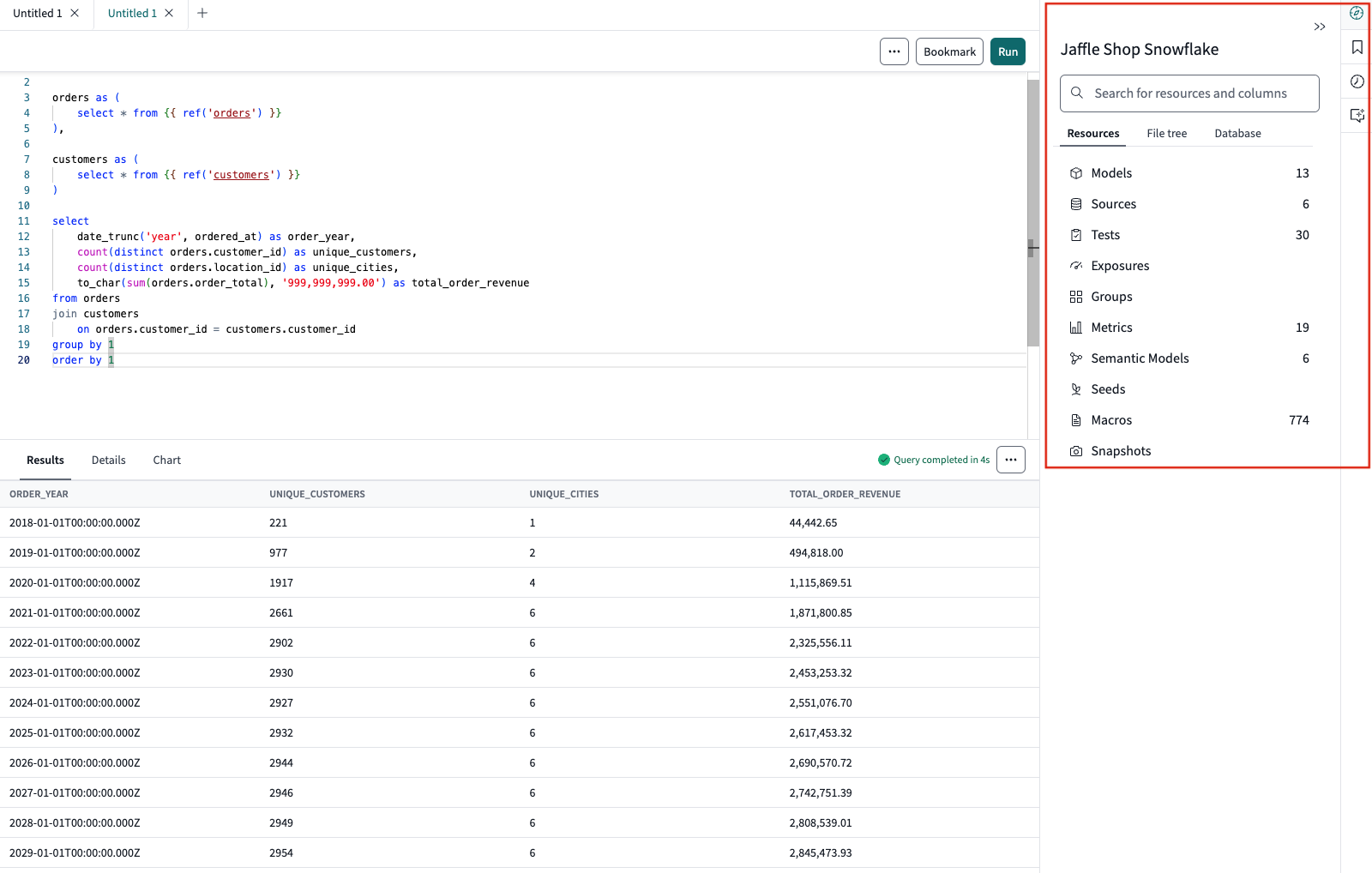Open the compass Explore icon on right edge
The width and height of the screenshot is (1372, 873).
(1357, 13)
